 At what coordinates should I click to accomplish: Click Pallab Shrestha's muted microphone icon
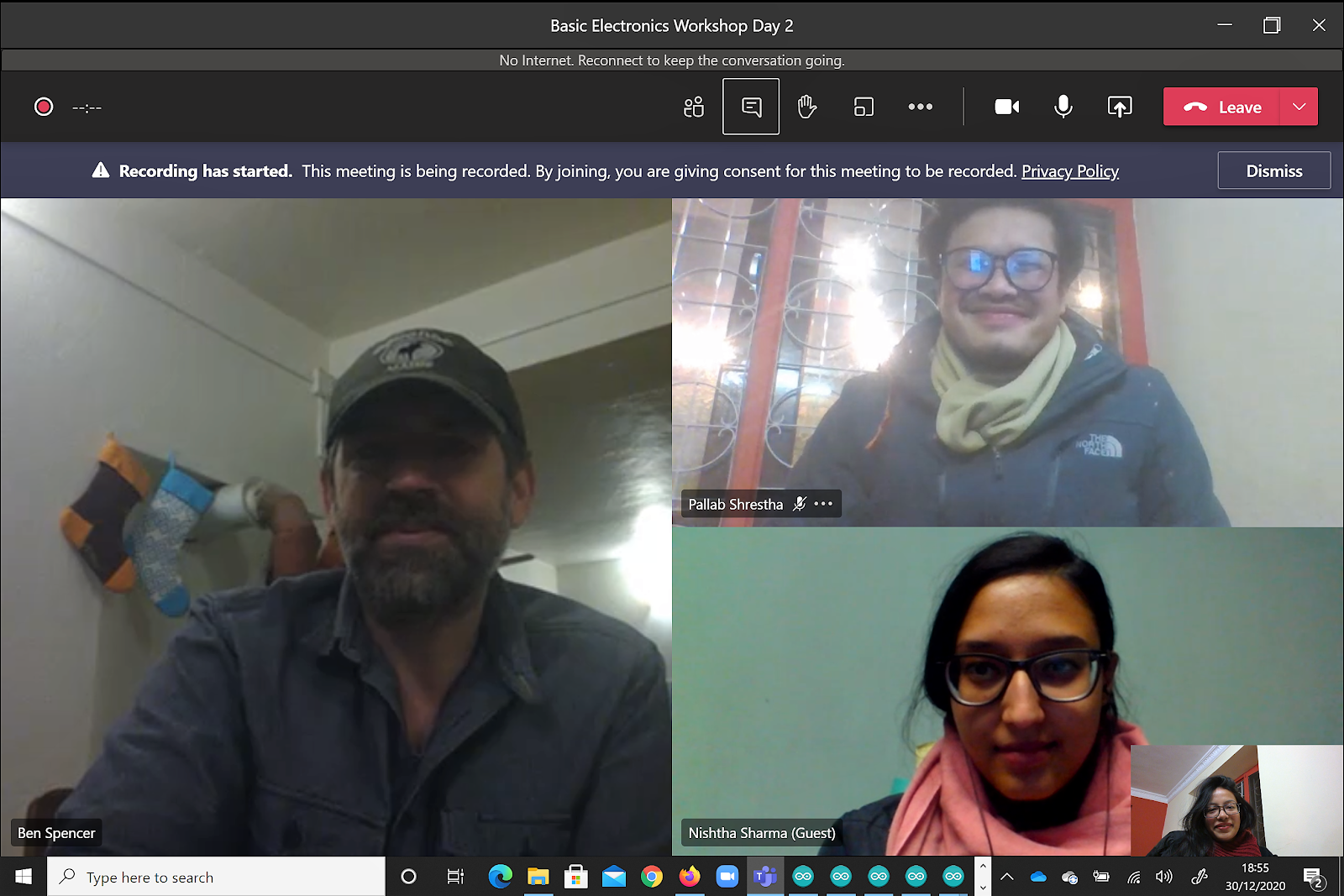click(x=800, y=504)
